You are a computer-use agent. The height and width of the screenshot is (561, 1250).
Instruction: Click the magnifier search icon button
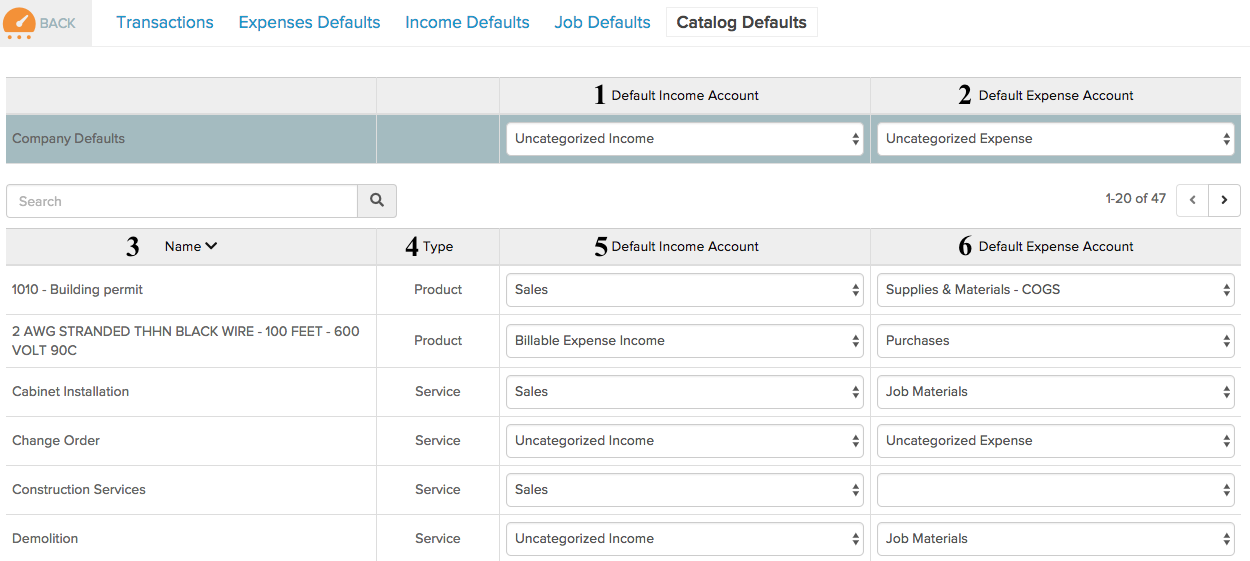click(377, 201)
